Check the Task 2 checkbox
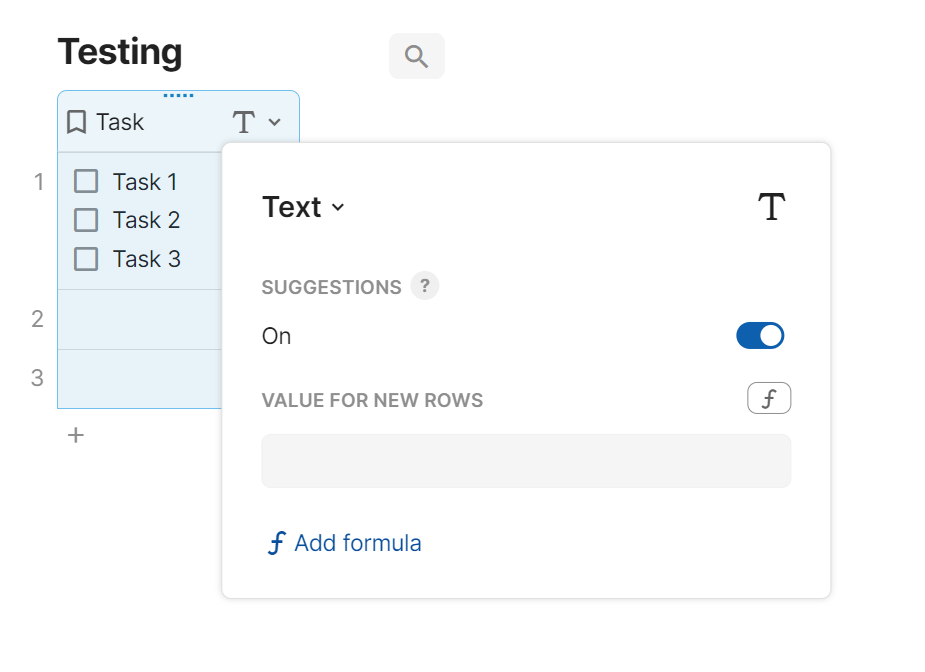925x672 pixels. pyautogui.click(x=87, y=220)
